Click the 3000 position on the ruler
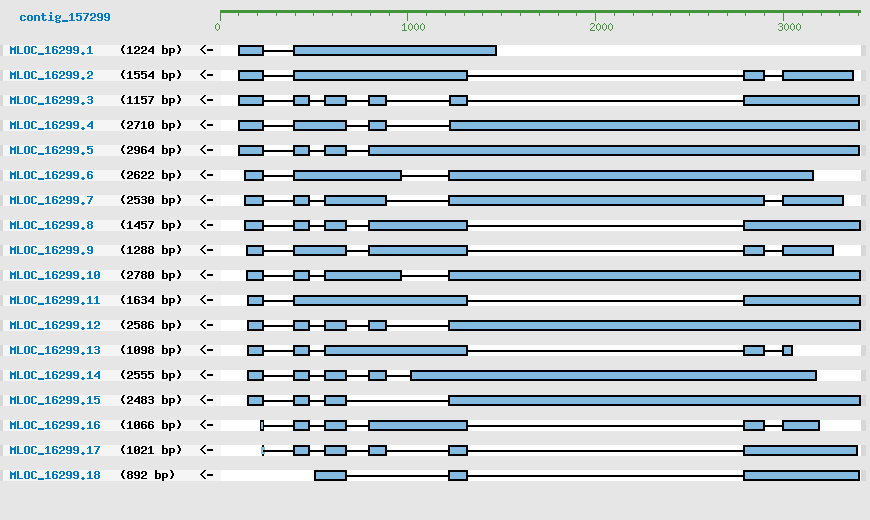 click(x=788, y=26)
